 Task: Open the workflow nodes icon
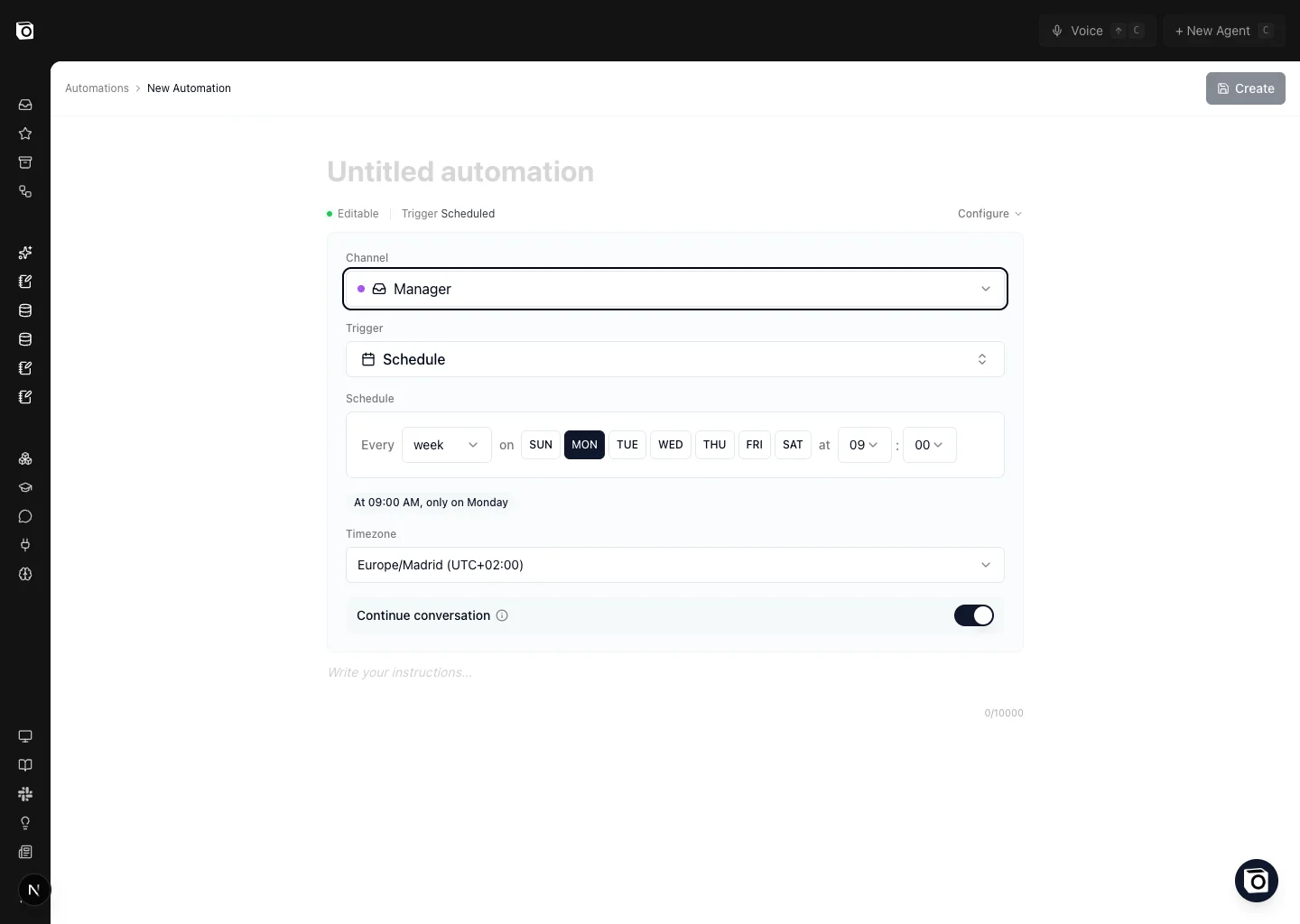(25, 191)
